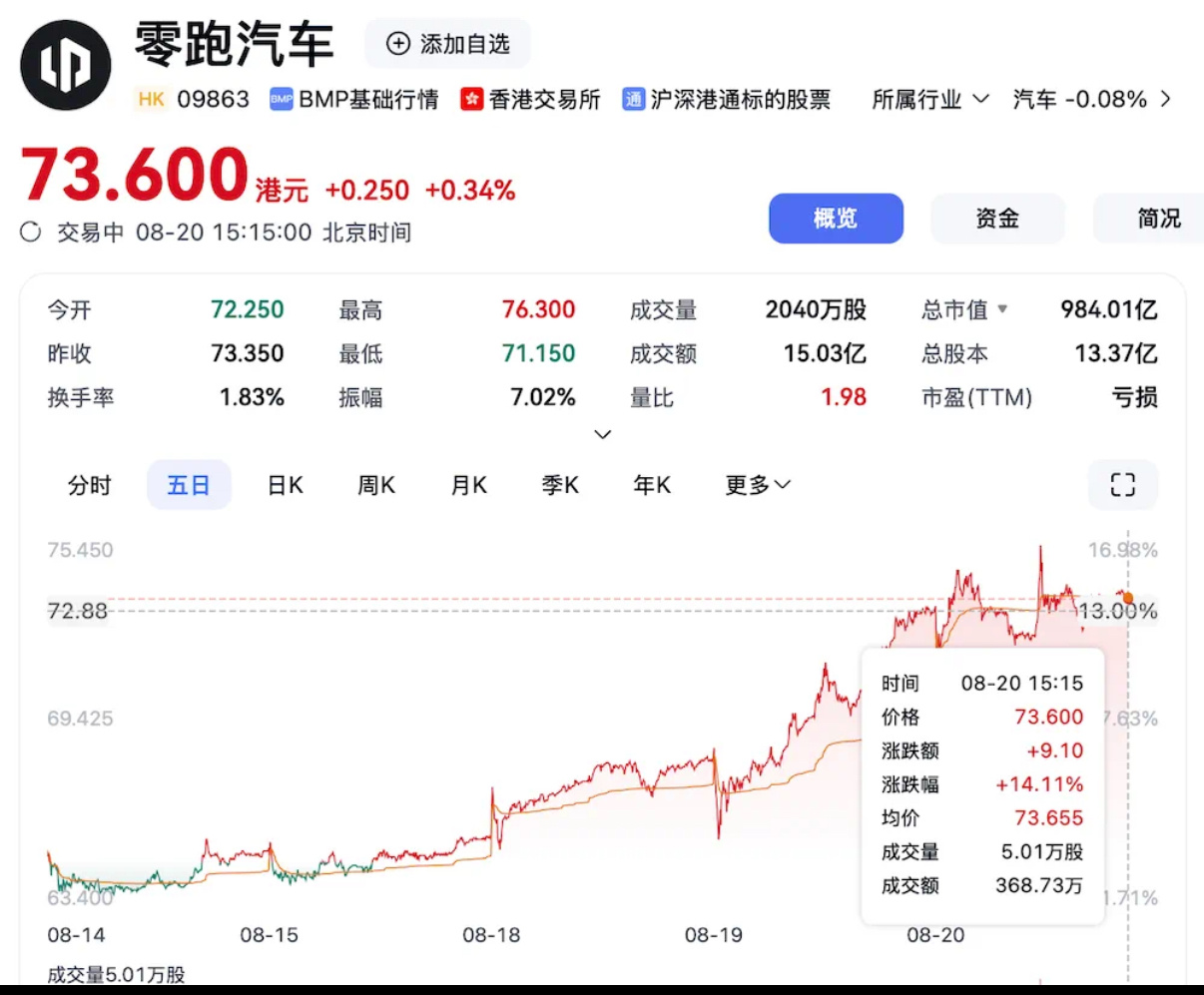
Task: Open 沪深港通标的股票 tag
Action: 740,99
